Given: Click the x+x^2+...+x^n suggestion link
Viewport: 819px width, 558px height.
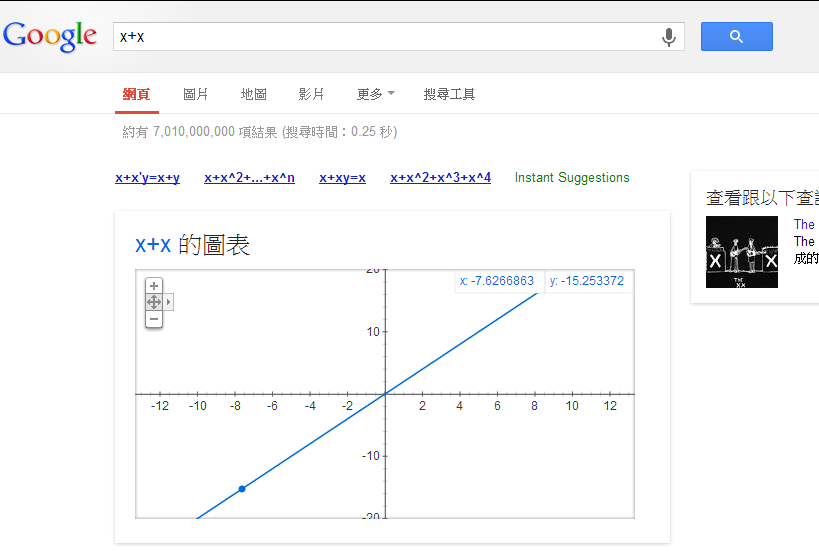Looking at the screenshot, I should point(249,178).
